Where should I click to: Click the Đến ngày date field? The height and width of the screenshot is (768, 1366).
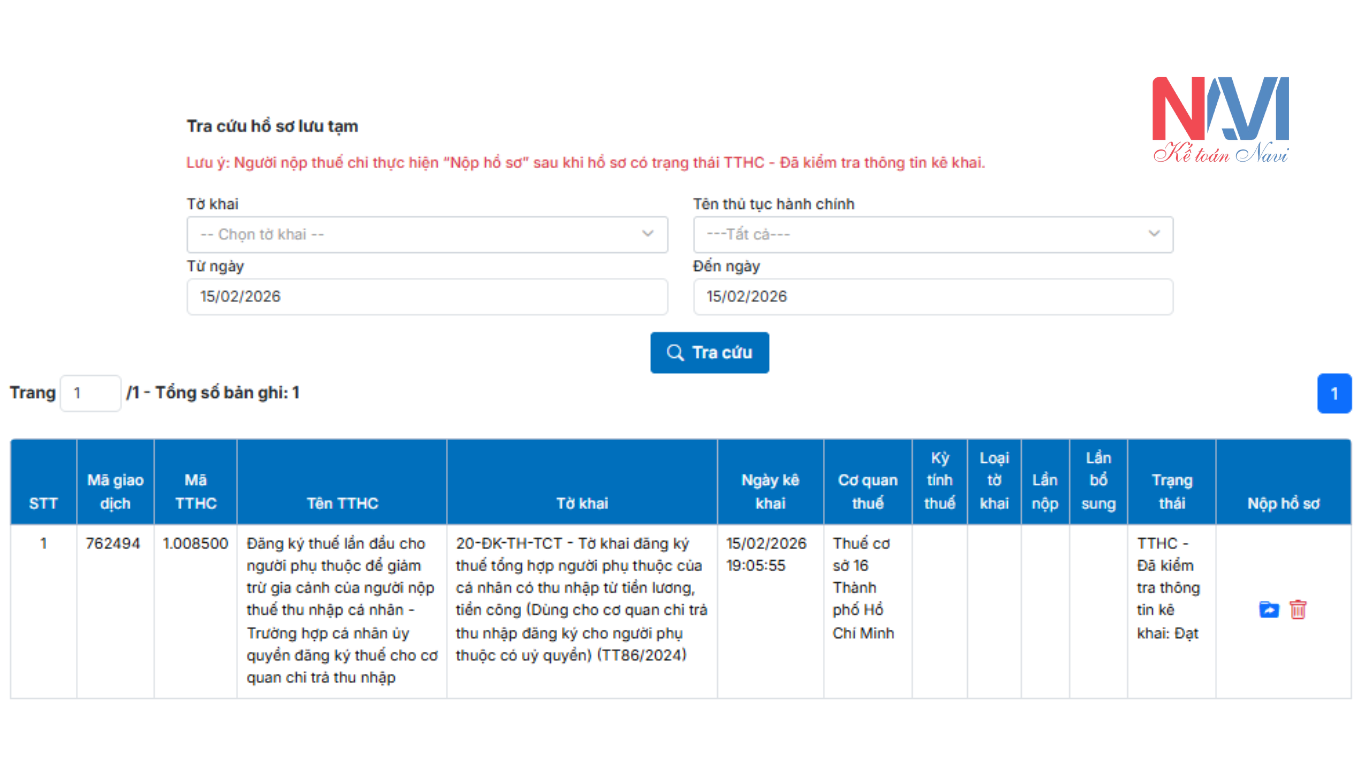932,296
